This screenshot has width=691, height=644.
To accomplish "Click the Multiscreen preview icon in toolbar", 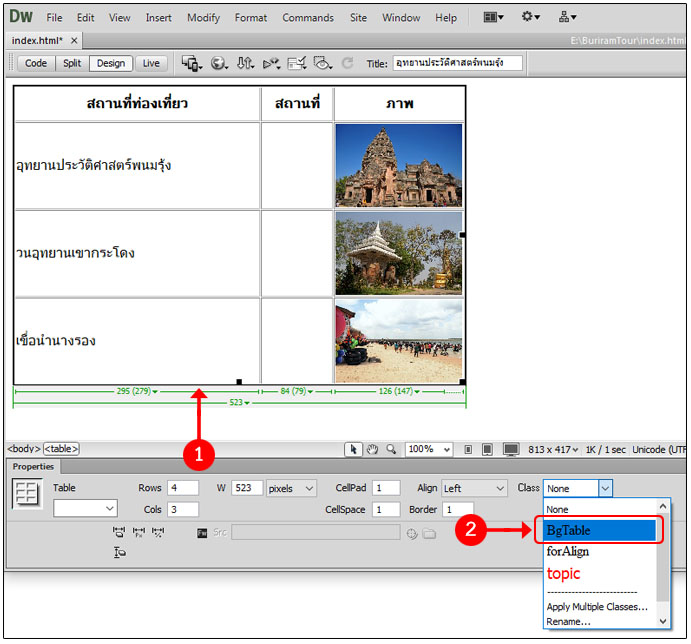I will tap(191, 63).
